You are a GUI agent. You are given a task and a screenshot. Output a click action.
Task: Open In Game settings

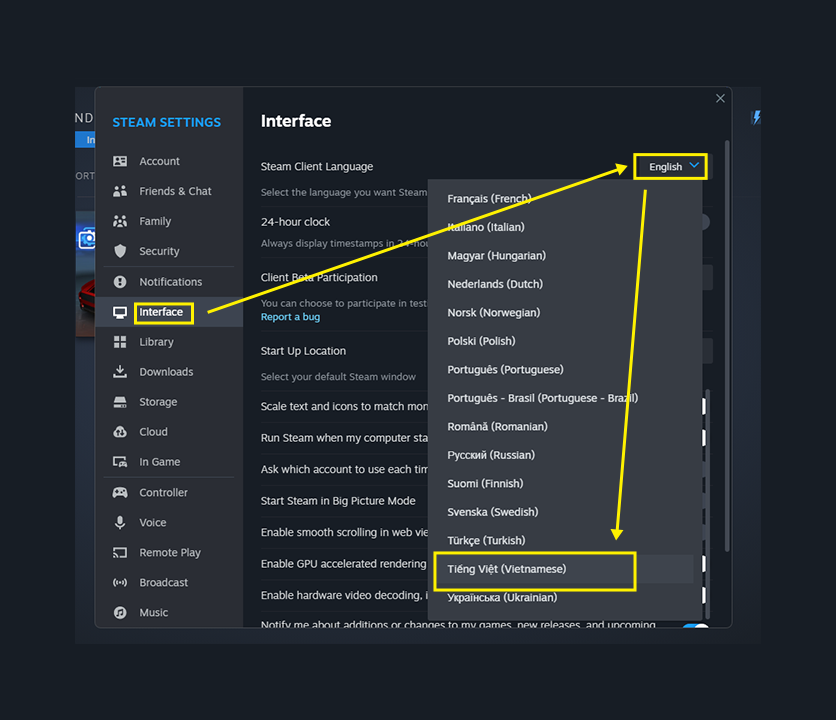[x=168, y=462]
